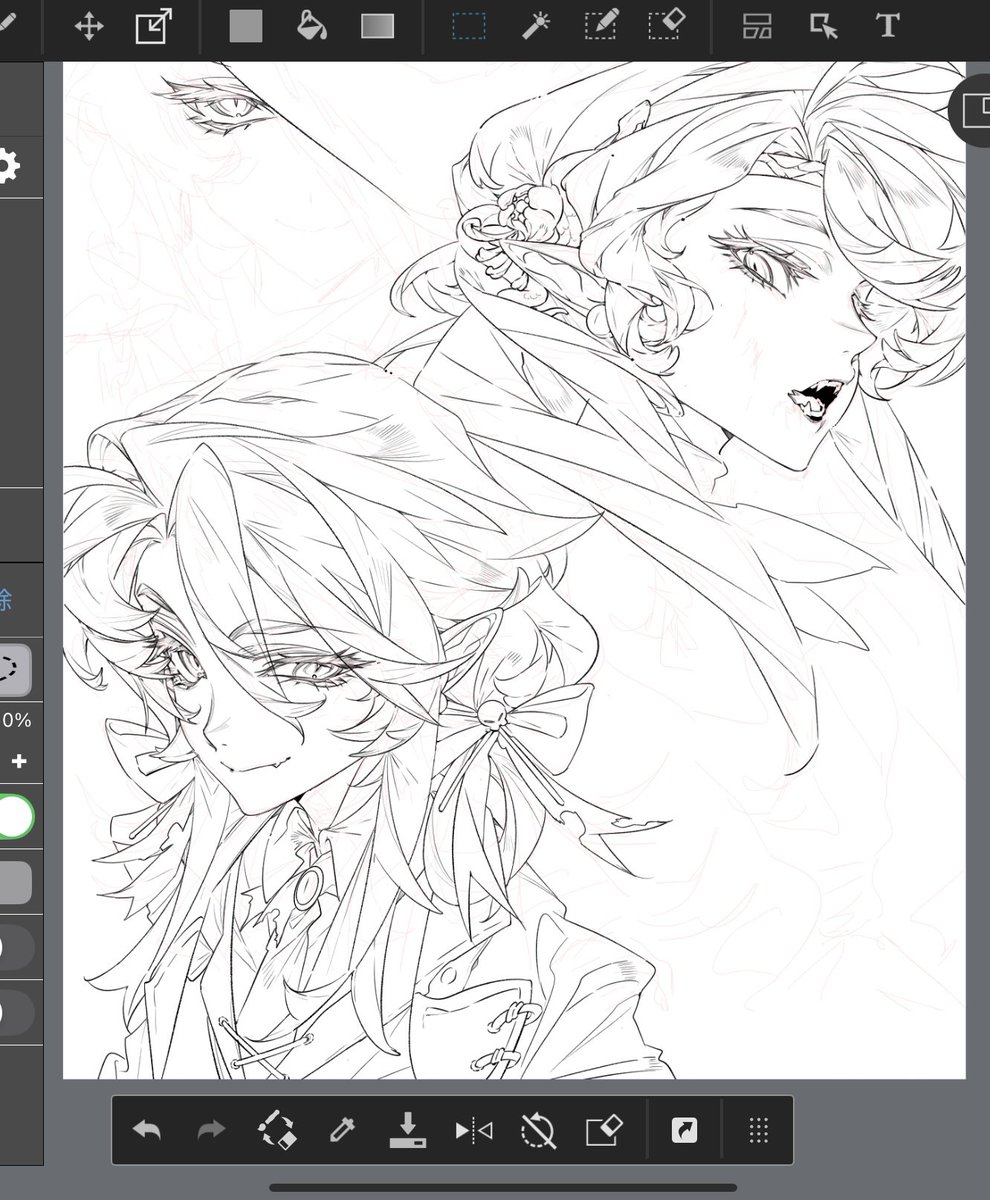Image resolution: width=990 pixels, height=1200 pixels.
Task: Reset the canvas rotation
Action: click(x=538, y=1131)
